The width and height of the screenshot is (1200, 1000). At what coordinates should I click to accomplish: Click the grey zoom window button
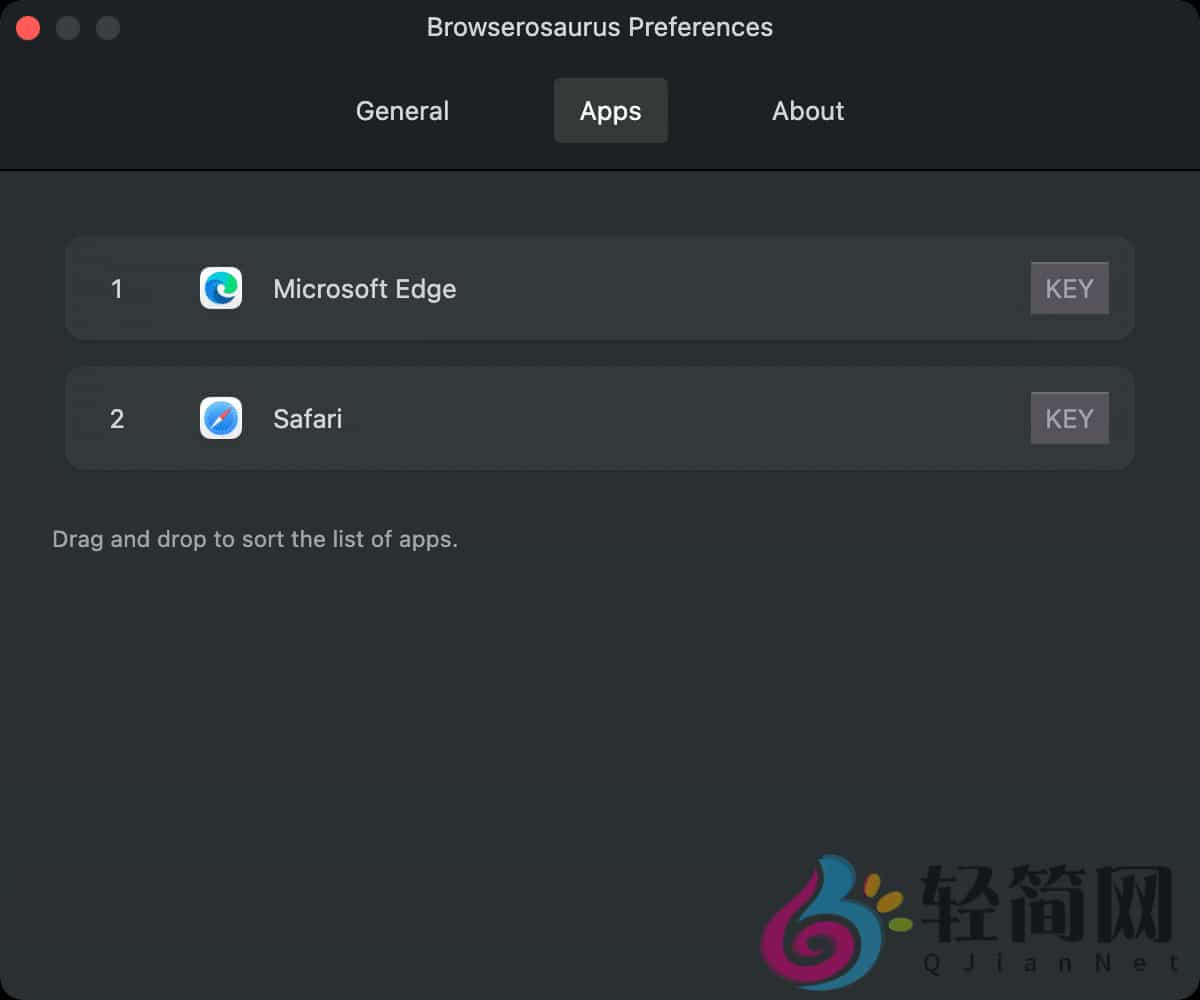[107, 27]
